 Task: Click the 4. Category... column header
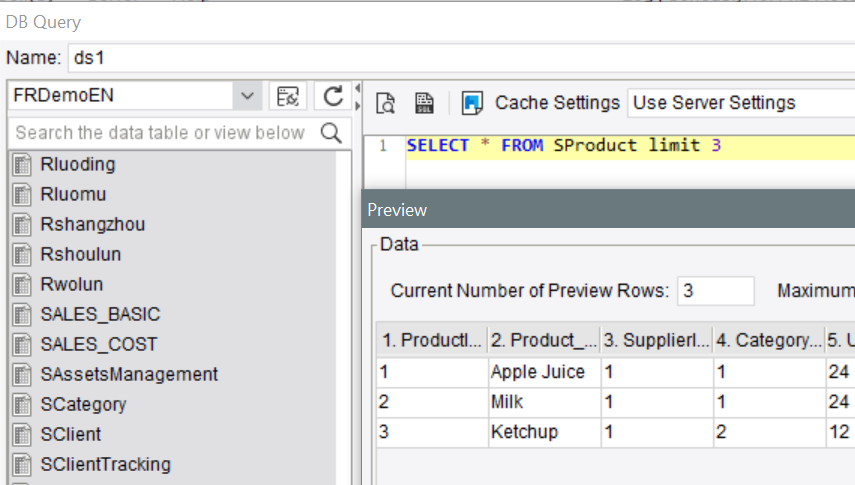tap(769, 340)
